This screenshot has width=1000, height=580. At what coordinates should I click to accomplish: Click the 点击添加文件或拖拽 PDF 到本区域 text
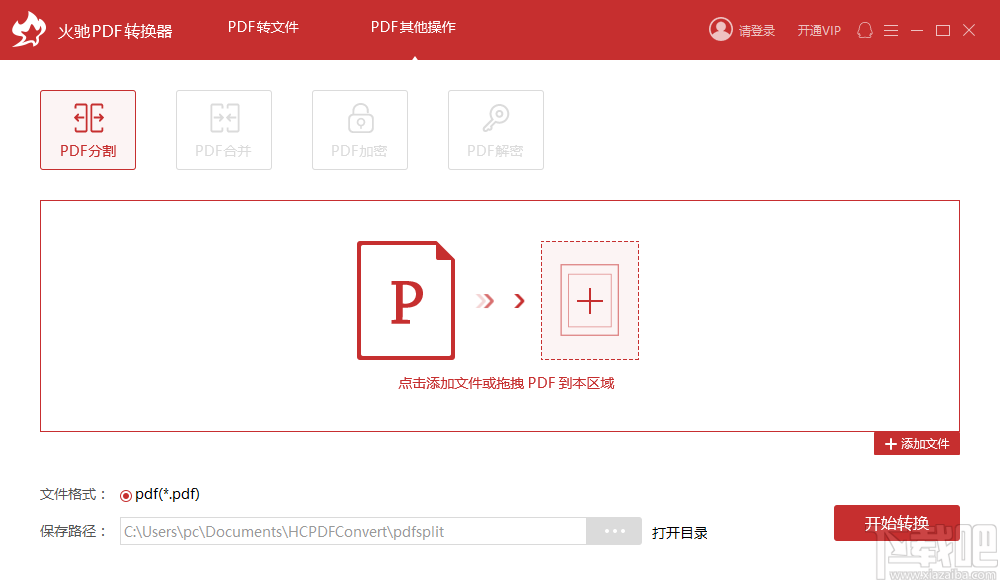(x=506, y=383)
